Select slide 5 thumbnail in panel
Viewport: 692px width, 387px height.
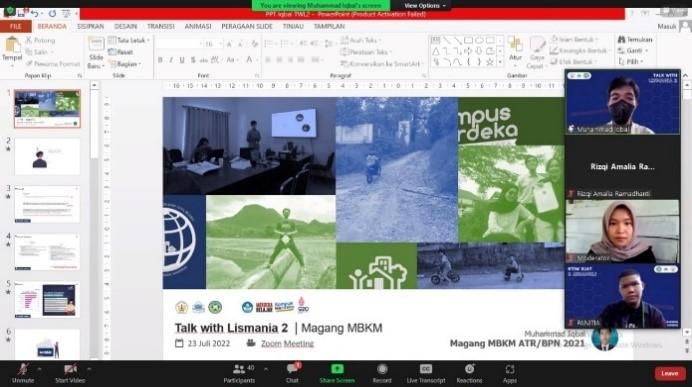pyautogui.click(x=47, y=301)
